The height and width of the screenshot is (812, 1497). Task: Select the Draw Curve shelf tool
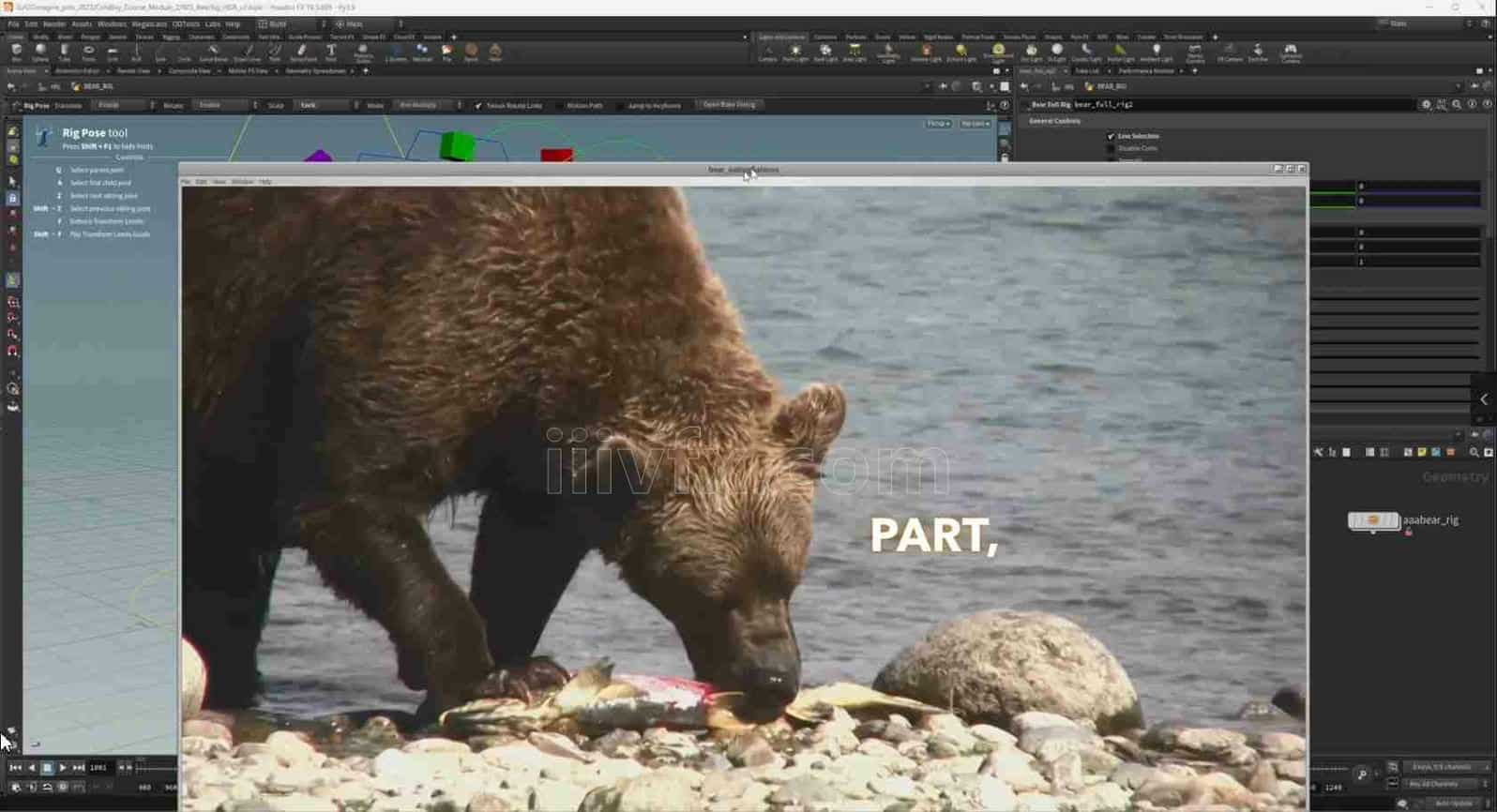[248, 53]
